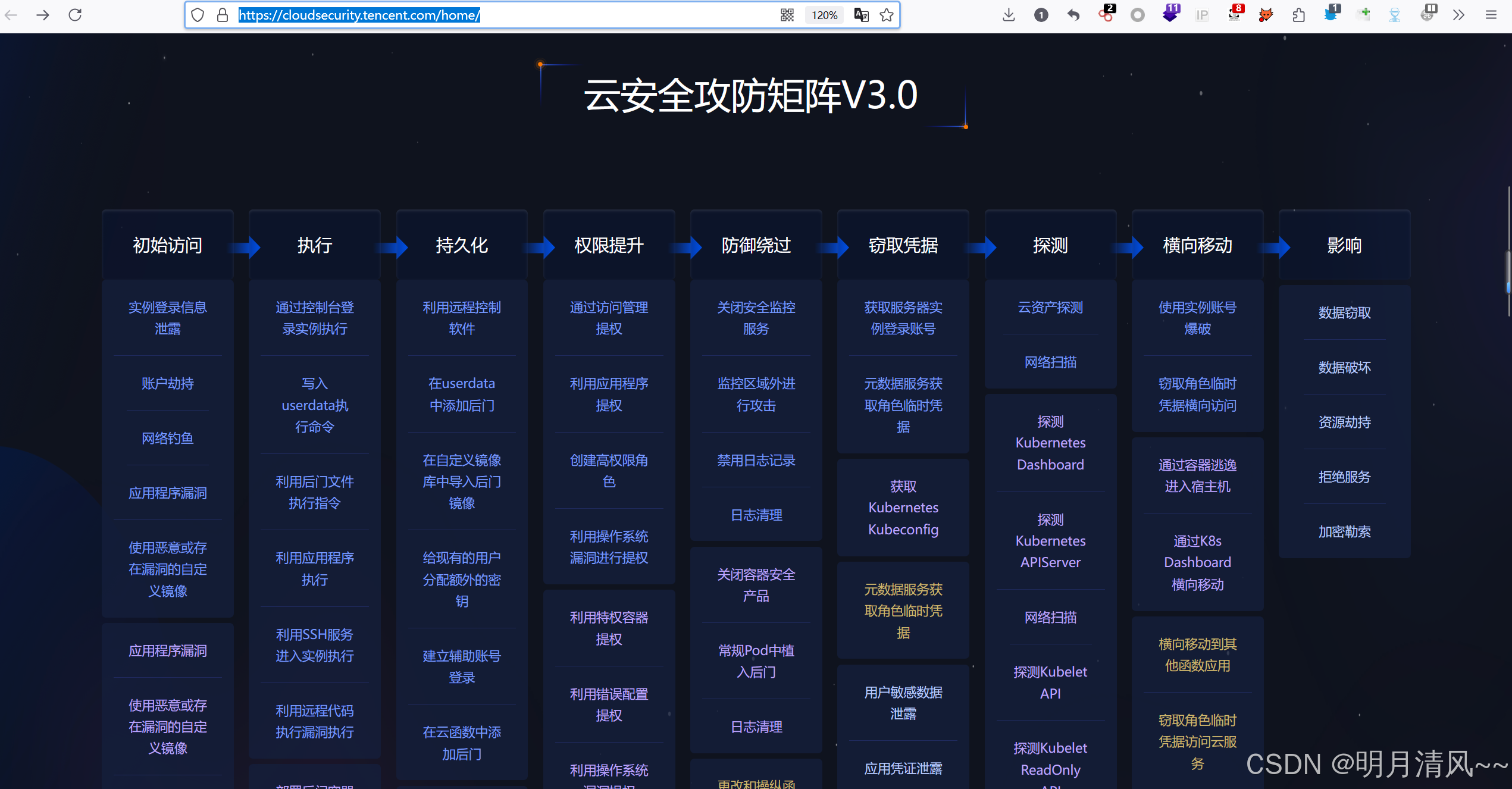Open 利用远程控制软件 entry
This screenshot has width=1512, height=789.
(462, 318)
